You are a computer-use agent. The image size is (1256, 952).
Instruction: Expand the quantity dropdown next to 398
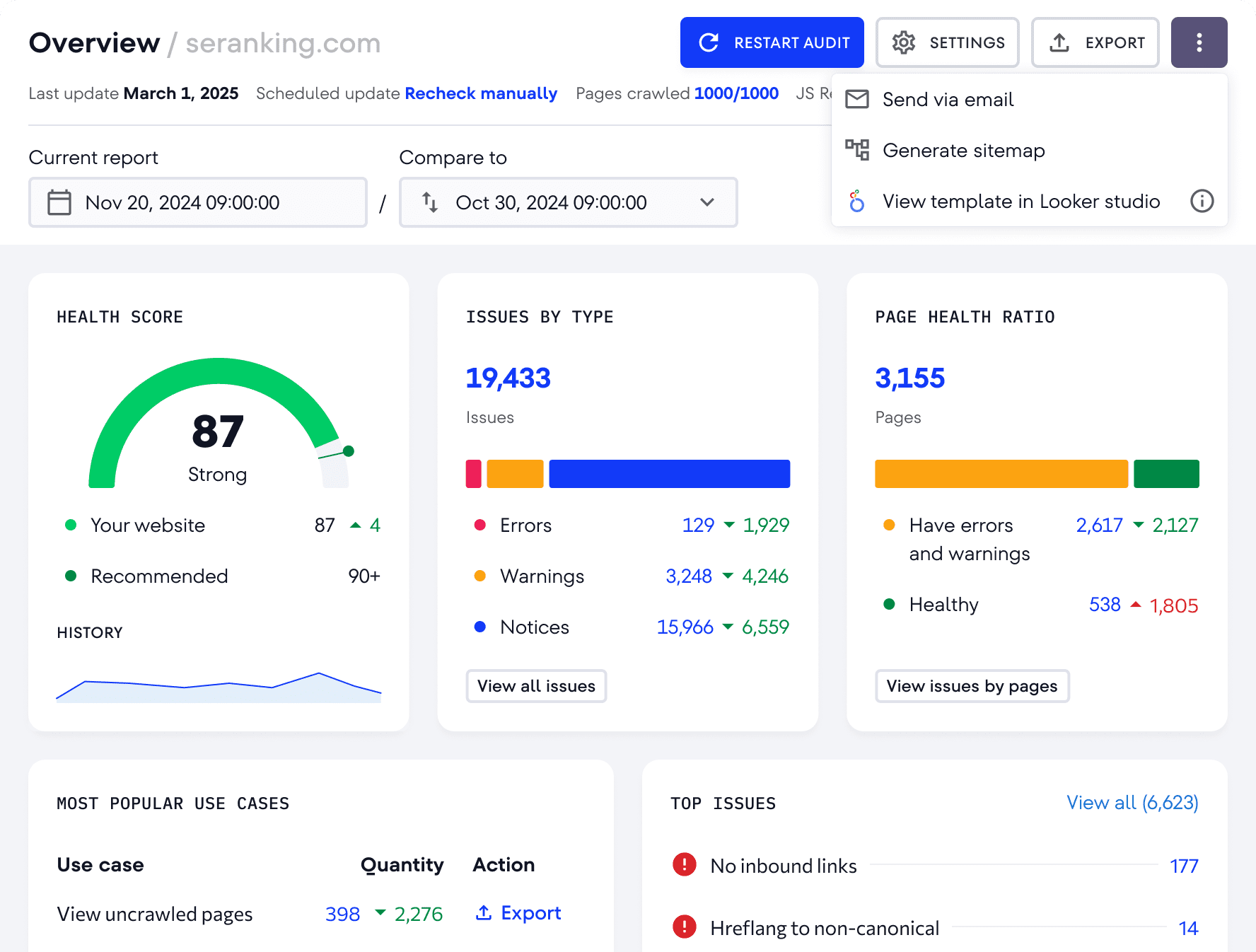pyautogui.click(x=380, y=914)
